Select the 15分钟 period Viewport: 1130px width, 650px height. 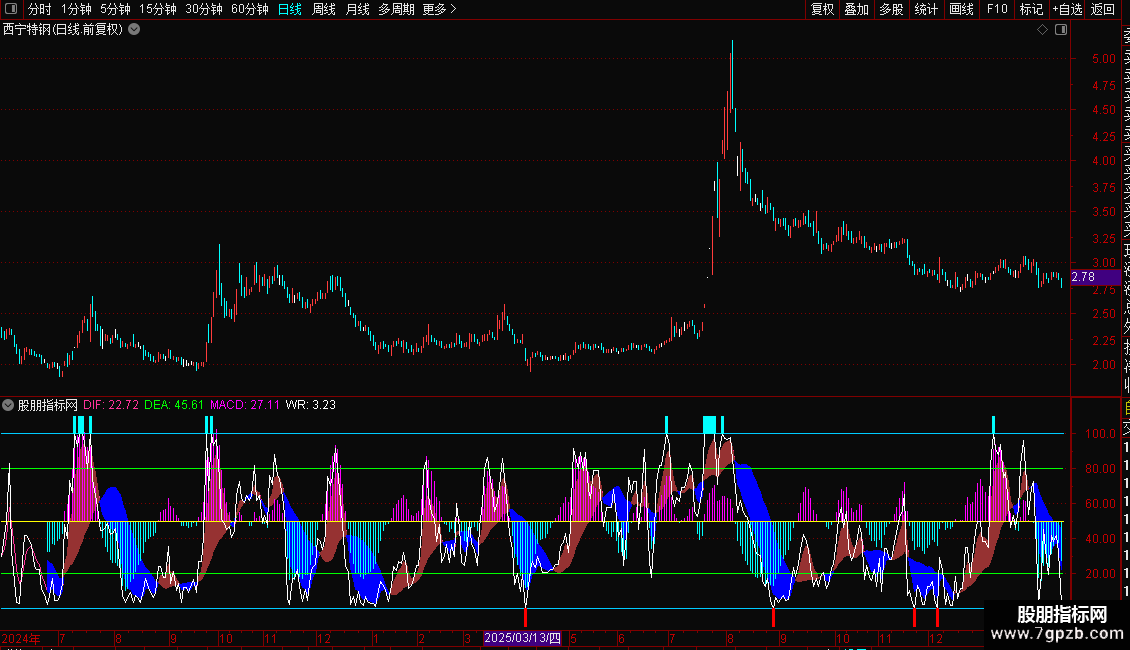[x=158, y=9]
